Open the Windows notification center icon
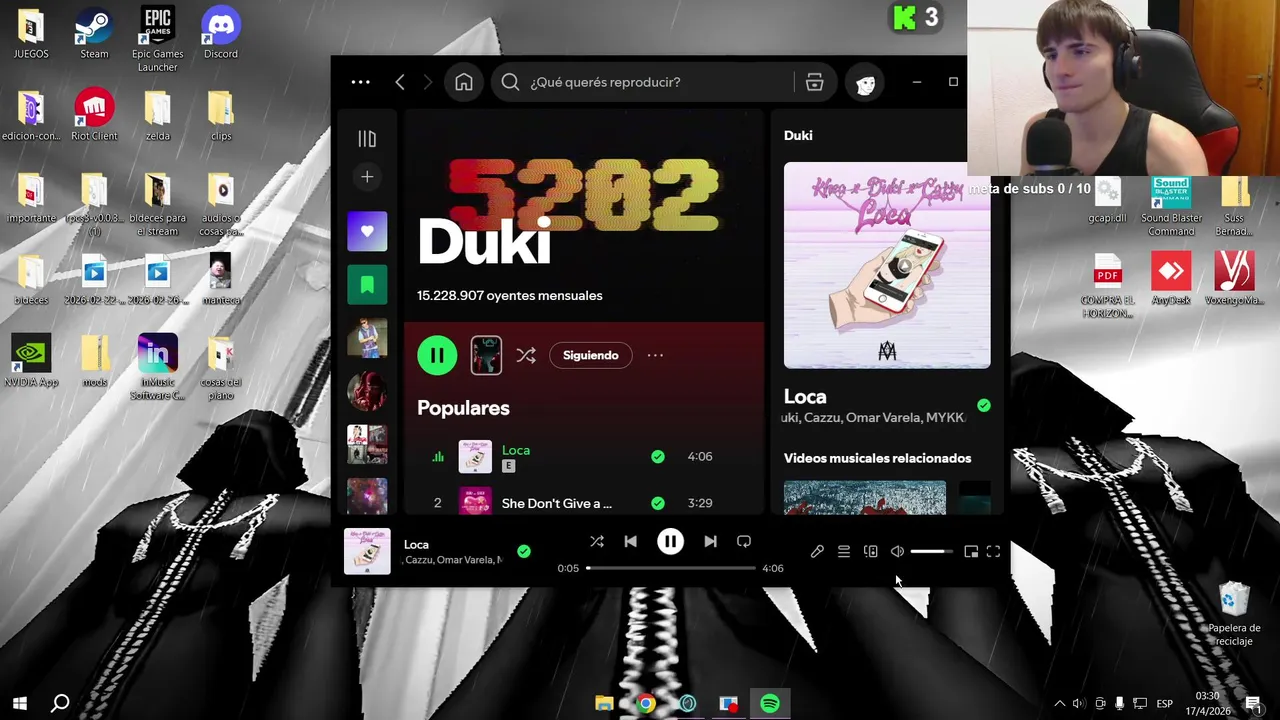Image resolution: width=1280 pixels, height=720 pixels. tap(1252, 704)
